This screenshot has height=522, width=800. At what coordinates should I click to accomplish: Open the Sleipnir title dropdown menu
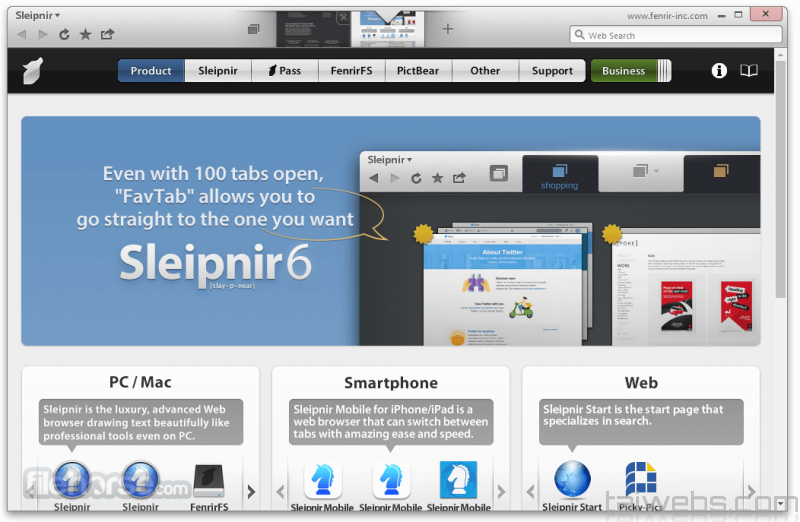38,15
